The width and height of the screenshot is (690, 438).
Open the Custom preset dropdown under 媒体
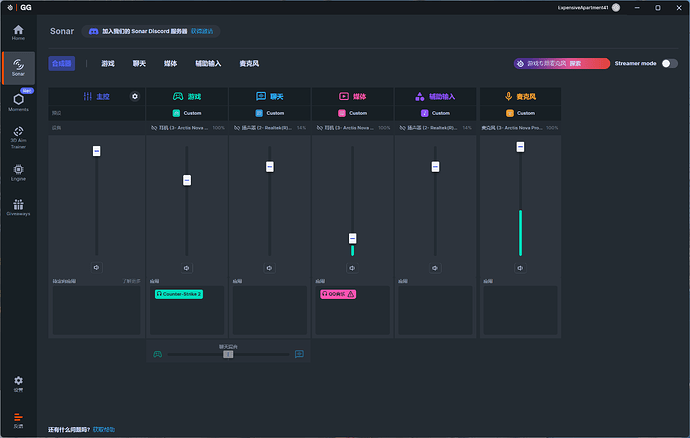coord(352,113)
